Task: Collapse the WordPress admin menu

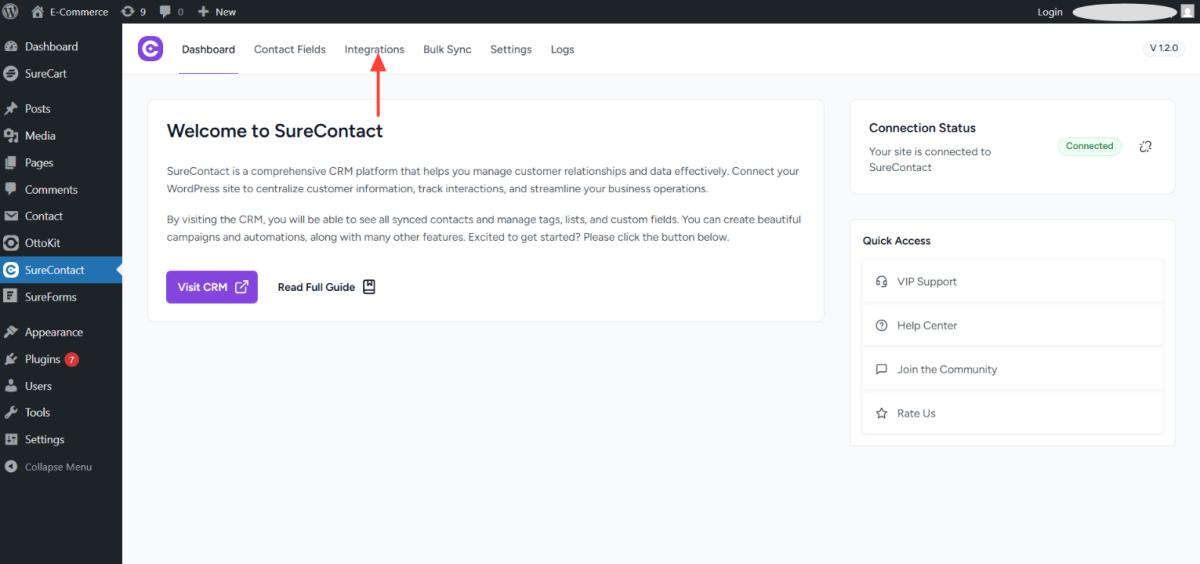Action: [57, 467]
